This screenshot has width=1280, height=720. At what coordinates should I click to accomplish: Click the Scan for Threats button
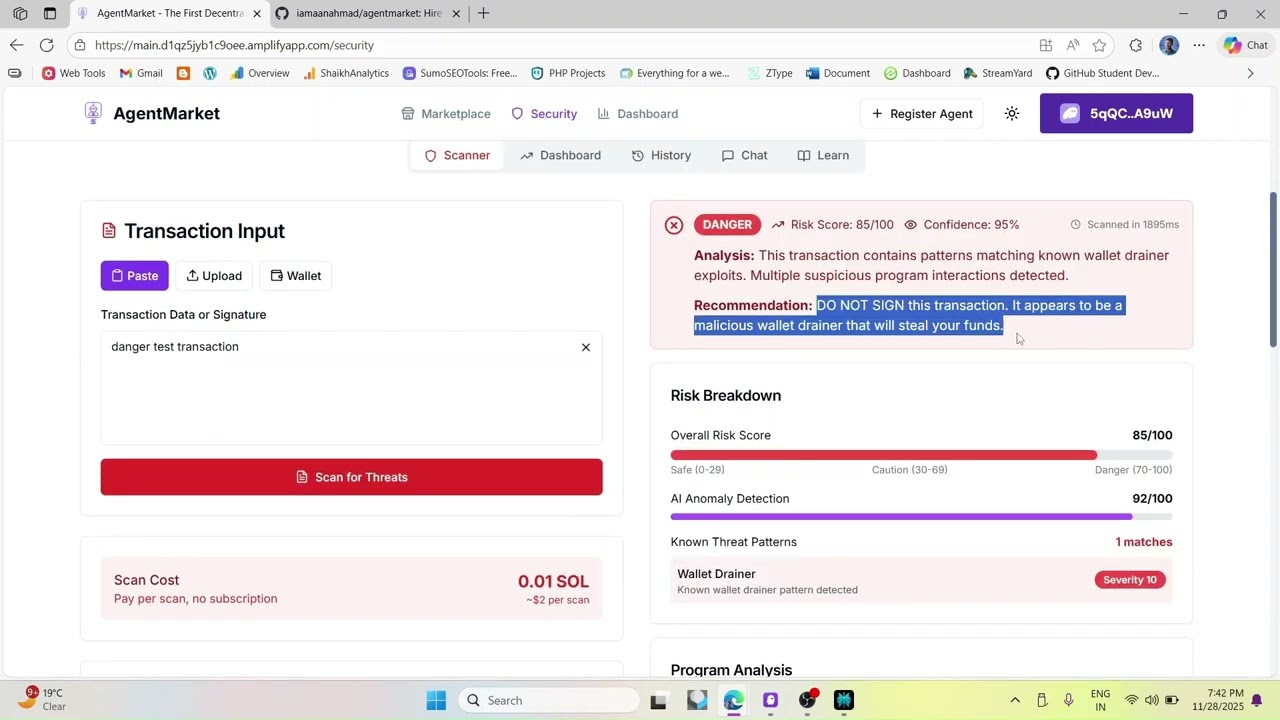pos(351,477)
